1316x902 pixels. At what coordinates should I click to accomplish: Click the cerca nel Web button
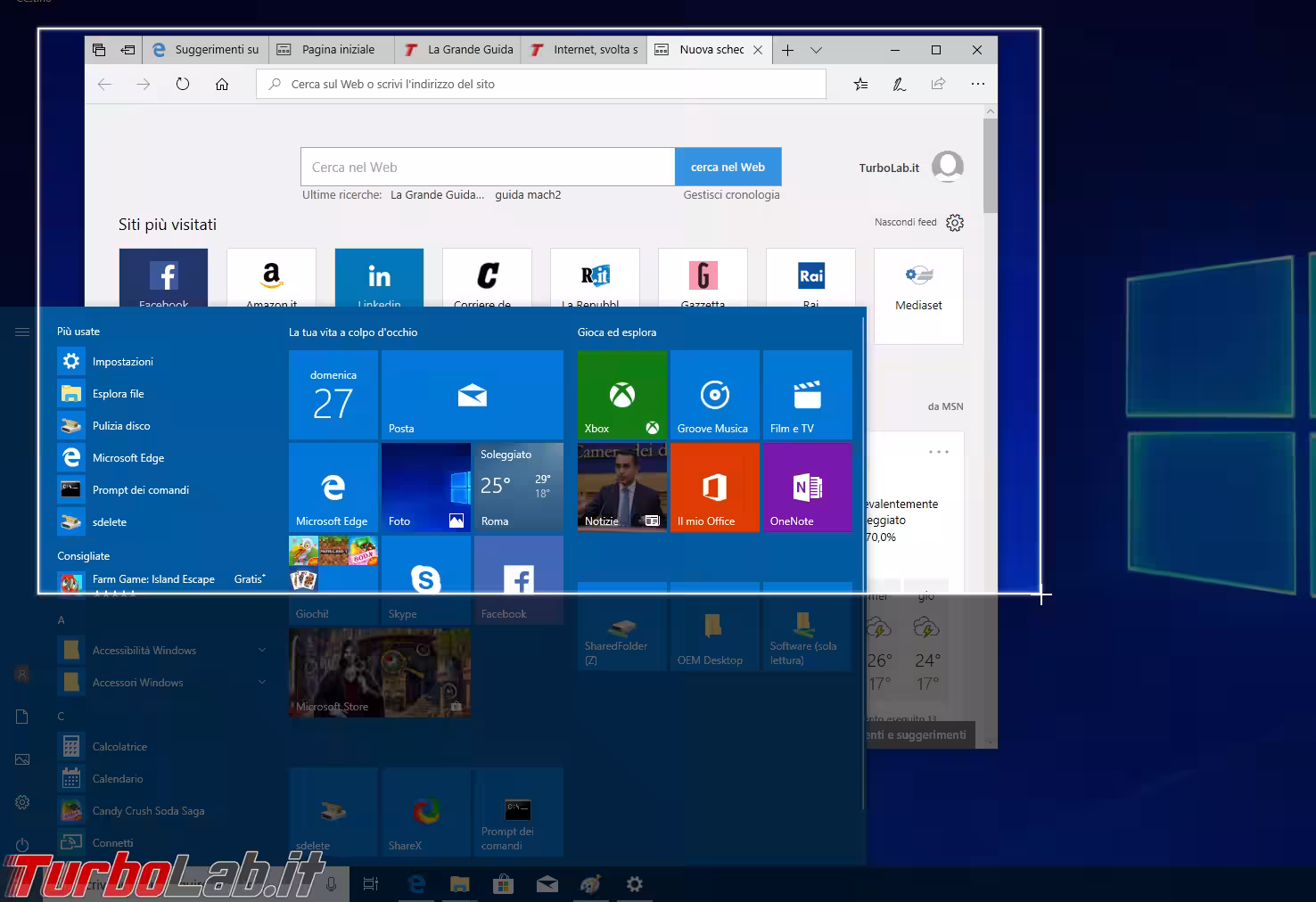click(728, 167)
